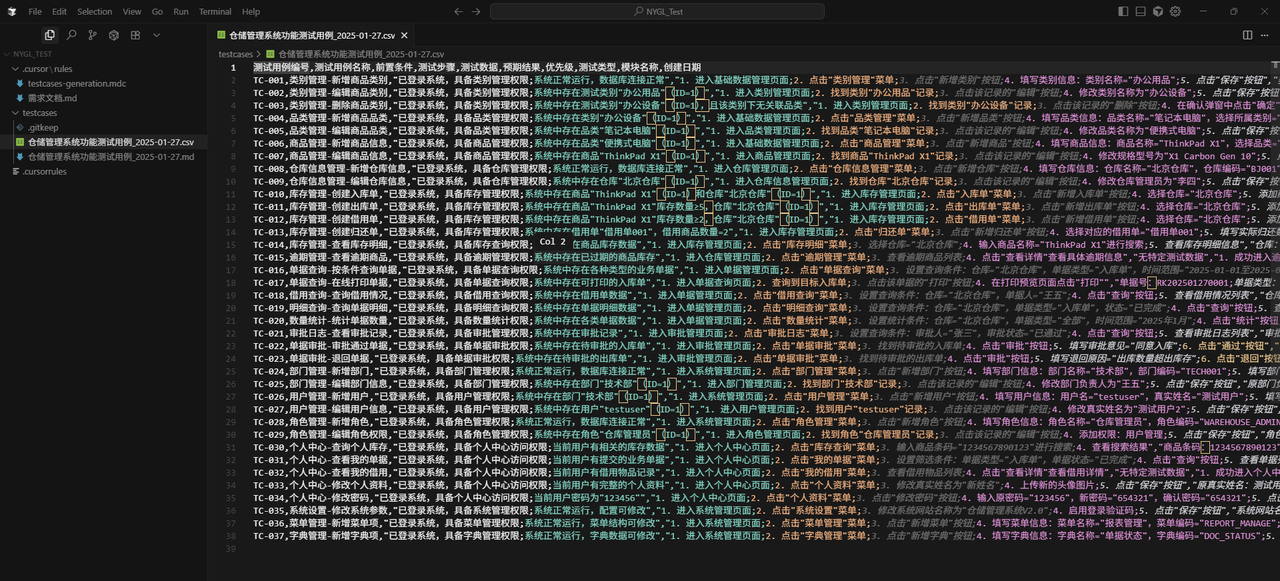Open the Source Control view icon

click(92, 35)
